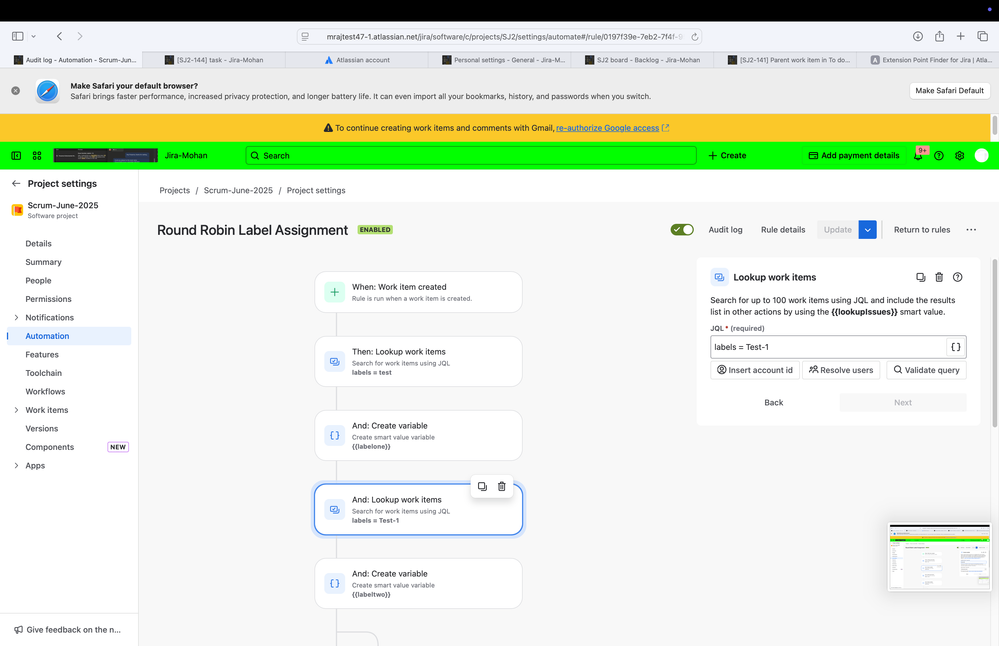
Task: Click Give feedback link in sidebar
Action: coord(67,629)
